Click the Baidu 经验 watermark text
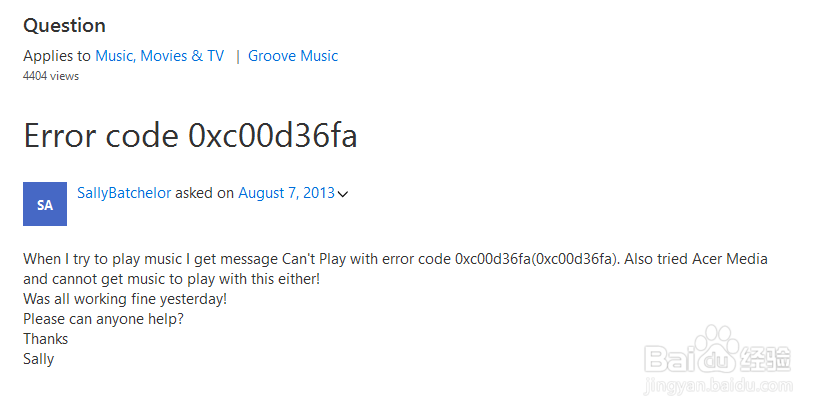 718,358
